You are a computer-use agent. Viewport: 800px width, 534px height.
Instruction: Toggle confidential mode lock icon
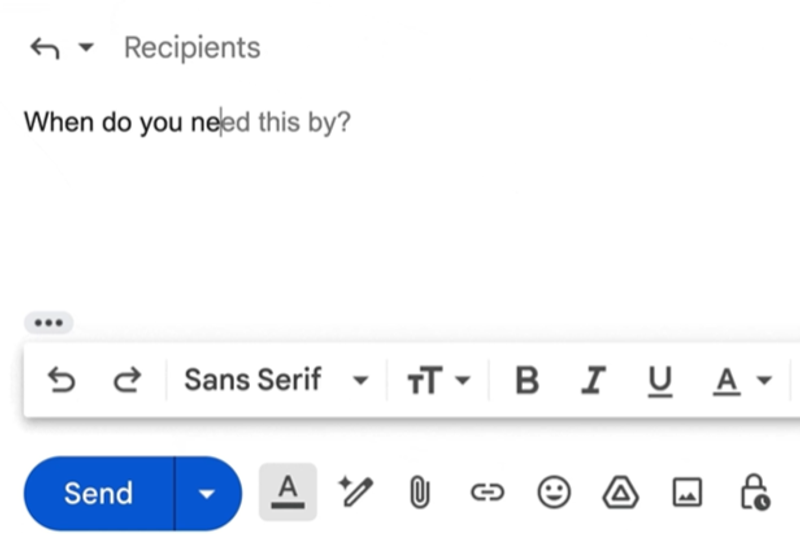point(753,492)
